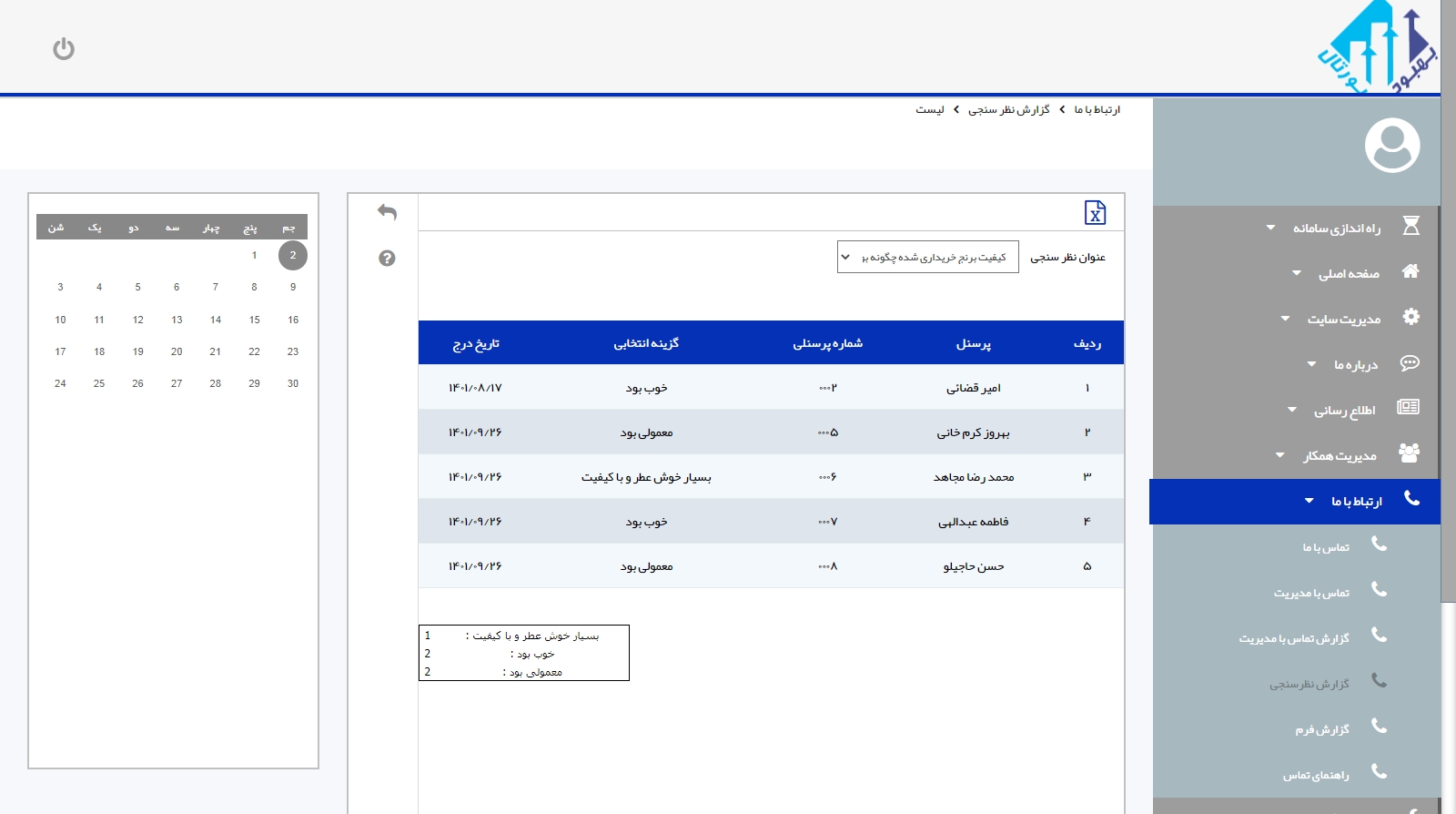Open the عنوان نظر سنجی dropdown
Image resolution: width=1456 pixels, height=814 pixels.
click(x=927, y=258)
